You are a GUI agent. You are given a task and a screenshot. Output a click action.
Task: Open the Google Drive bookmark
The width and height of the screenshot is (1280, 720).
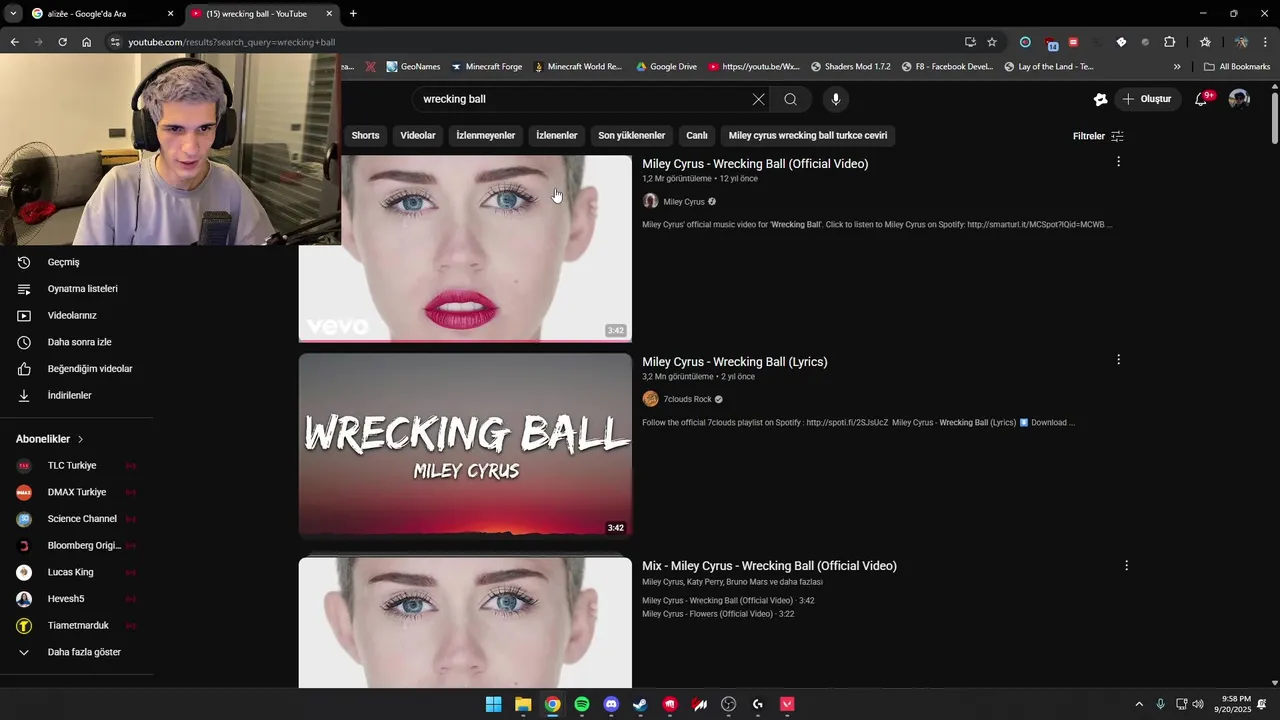pos(665,67)
